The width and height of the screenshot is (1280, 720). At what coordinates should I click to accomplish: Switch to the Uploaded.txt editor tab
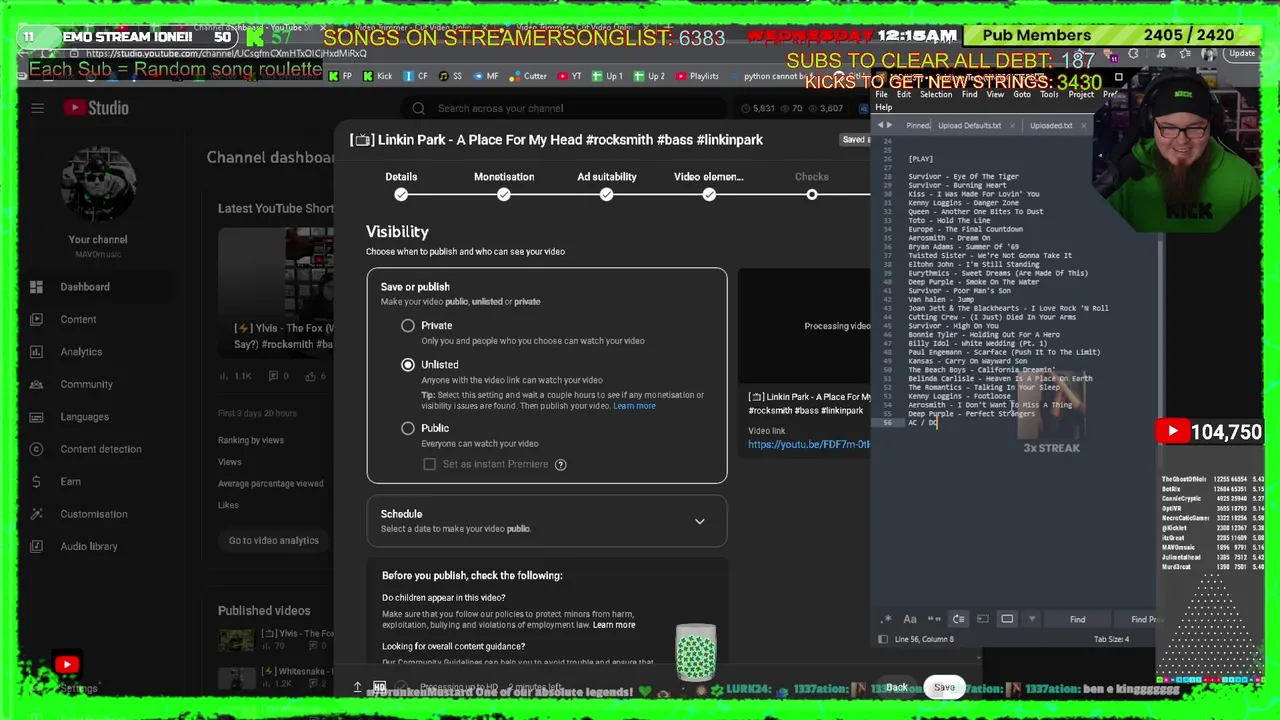[1051, 126]
